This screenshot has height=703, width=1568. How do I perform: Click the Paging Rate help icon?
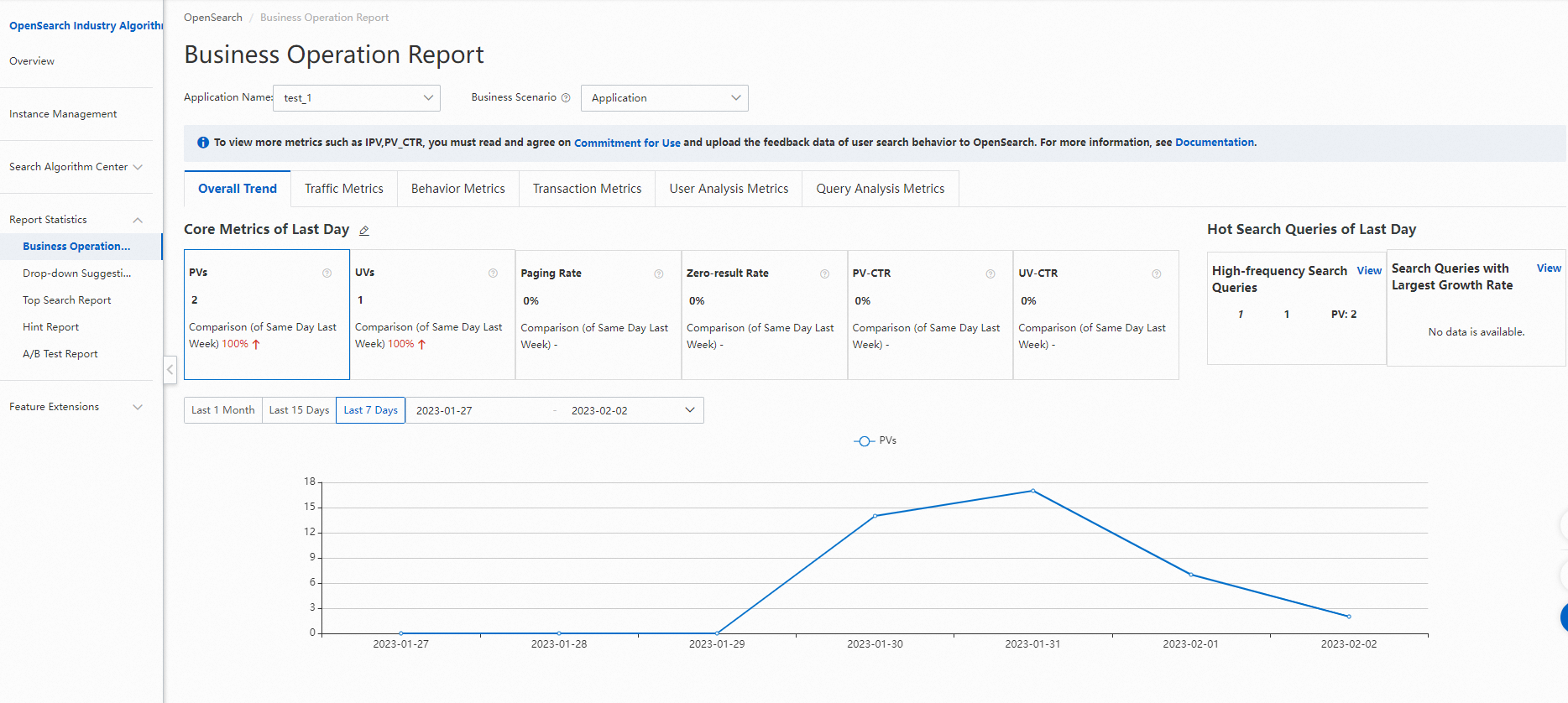pyautogui.click(x=659, y=273)
